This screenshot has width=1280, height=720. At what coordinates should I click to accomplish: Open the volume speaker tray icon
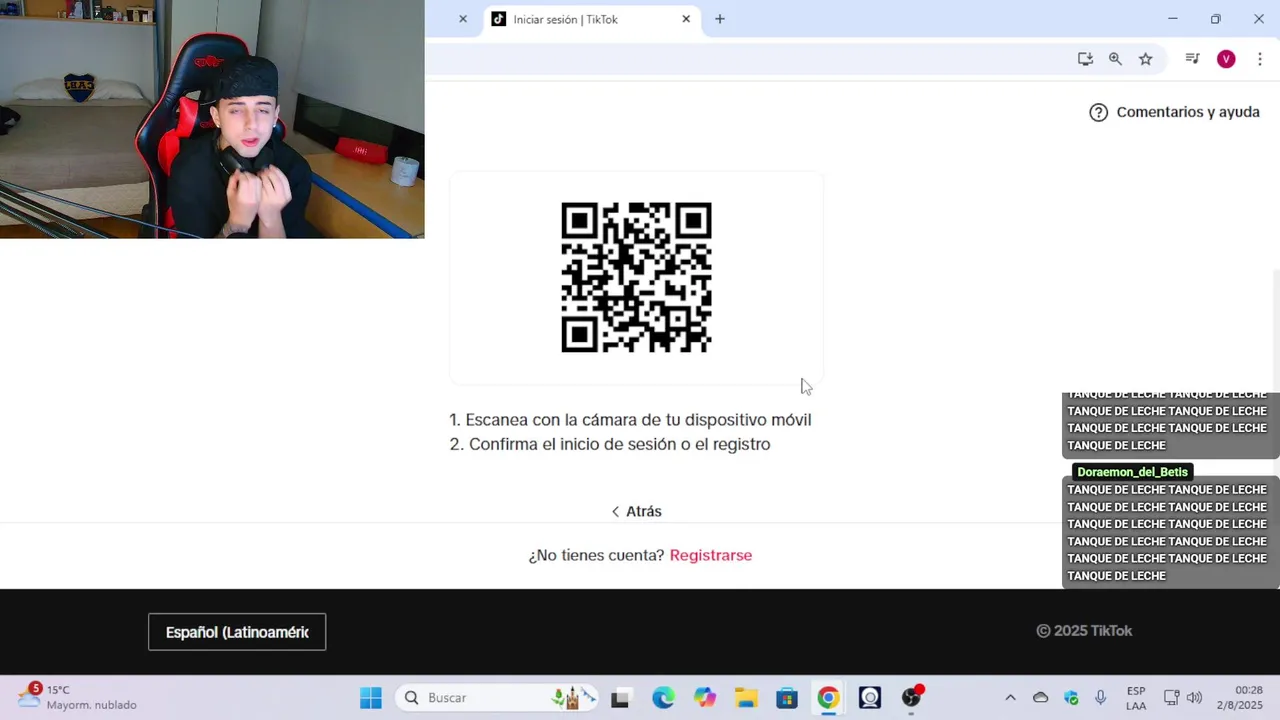1194,698
